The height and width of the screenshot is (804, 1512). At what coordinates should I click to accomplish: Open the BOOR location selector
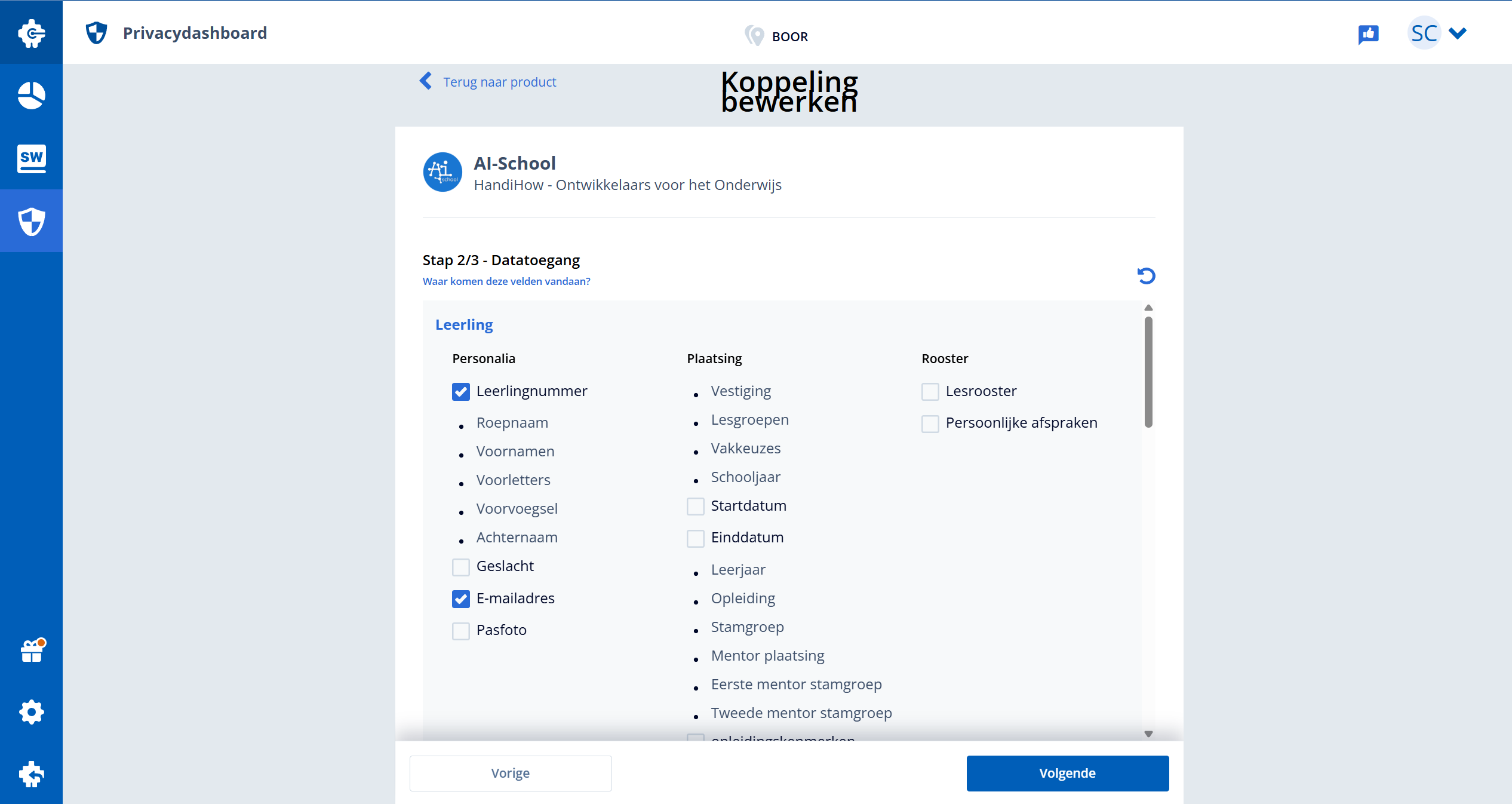[776, 36]
